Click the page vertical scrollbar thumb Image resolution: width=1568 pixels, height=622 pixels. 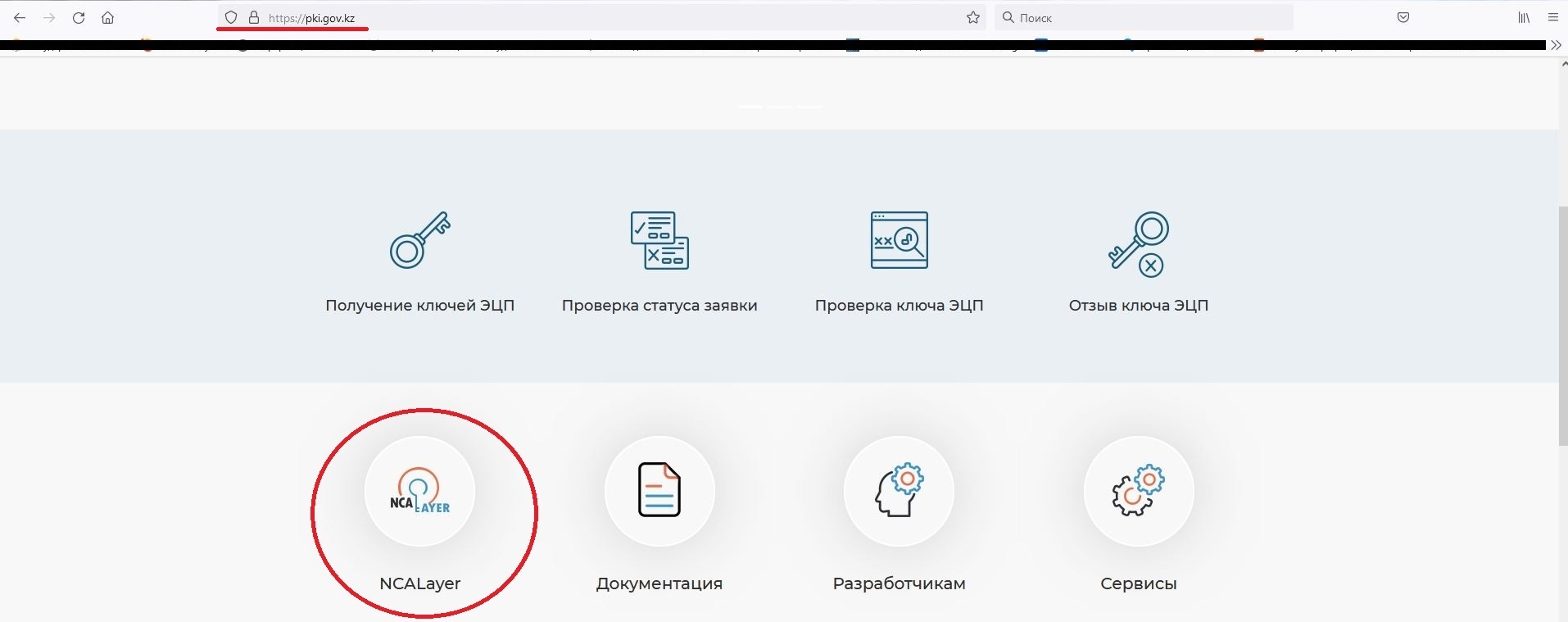tap(1563, 325)
